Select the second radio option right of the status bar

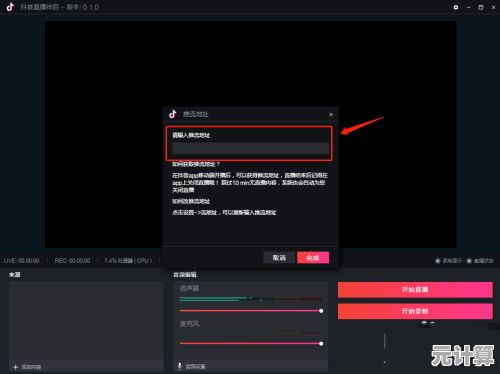pyautogui.click(x=469, y=261)
